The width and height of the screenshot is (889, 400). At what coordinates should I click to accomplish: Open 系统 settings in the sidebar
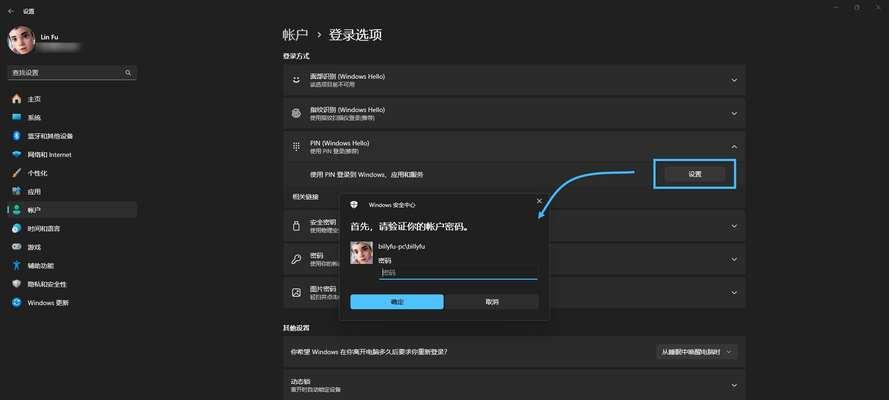click(x=72, y=117)
